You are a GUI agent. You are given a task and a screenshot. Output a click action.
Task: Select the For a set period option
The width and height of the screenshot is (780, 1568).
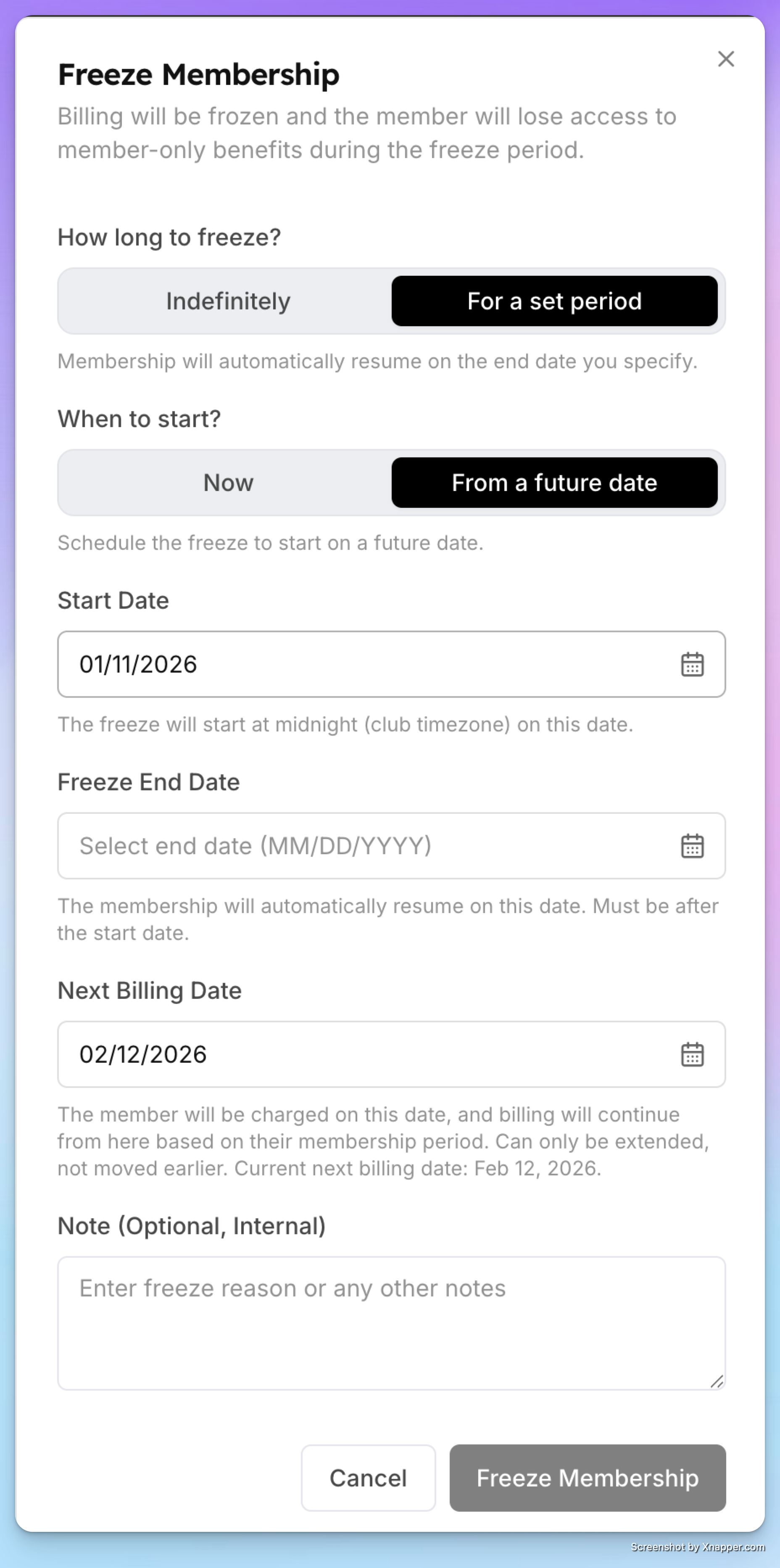(x=554, y=301)
